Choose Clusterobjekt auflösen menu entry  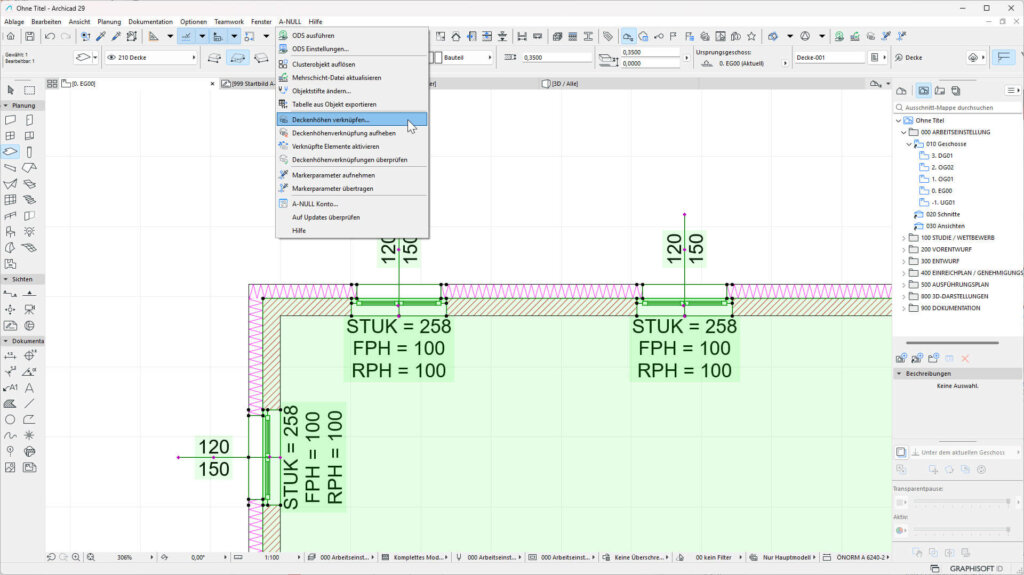pos(352,64)
